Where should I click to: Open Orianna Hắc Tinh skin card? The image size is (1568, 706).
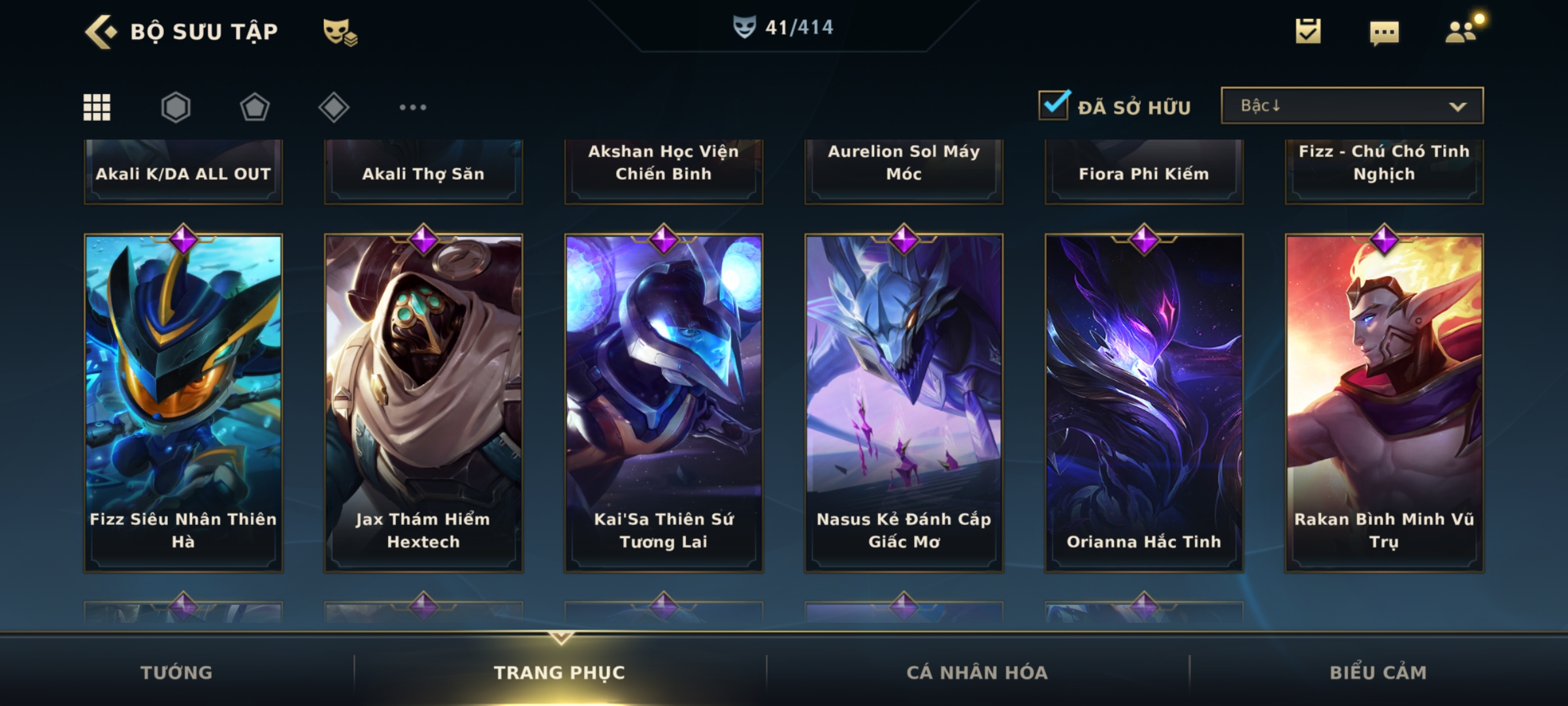[1144, 402]
